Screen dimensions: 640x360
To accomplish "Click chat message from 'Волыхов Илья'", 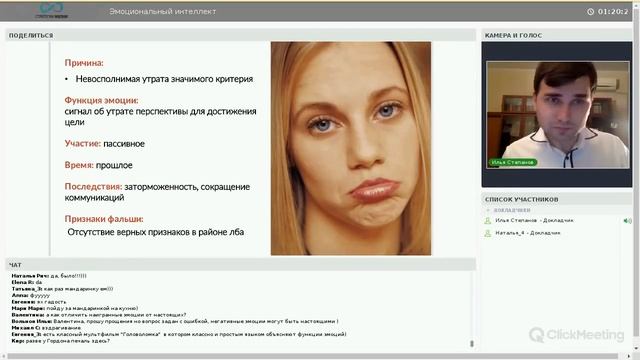I will [x=175, y=322].
